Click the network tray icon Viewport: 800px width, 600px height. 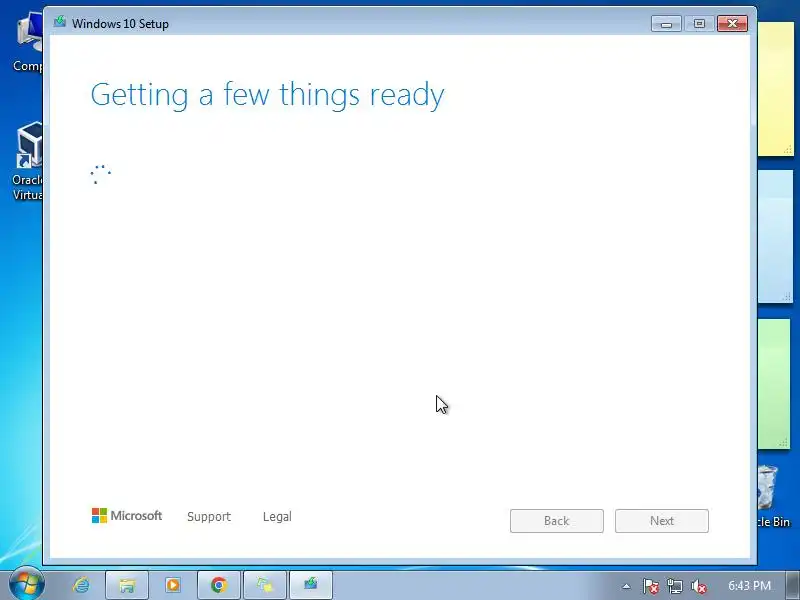click(x=675, y=586)
